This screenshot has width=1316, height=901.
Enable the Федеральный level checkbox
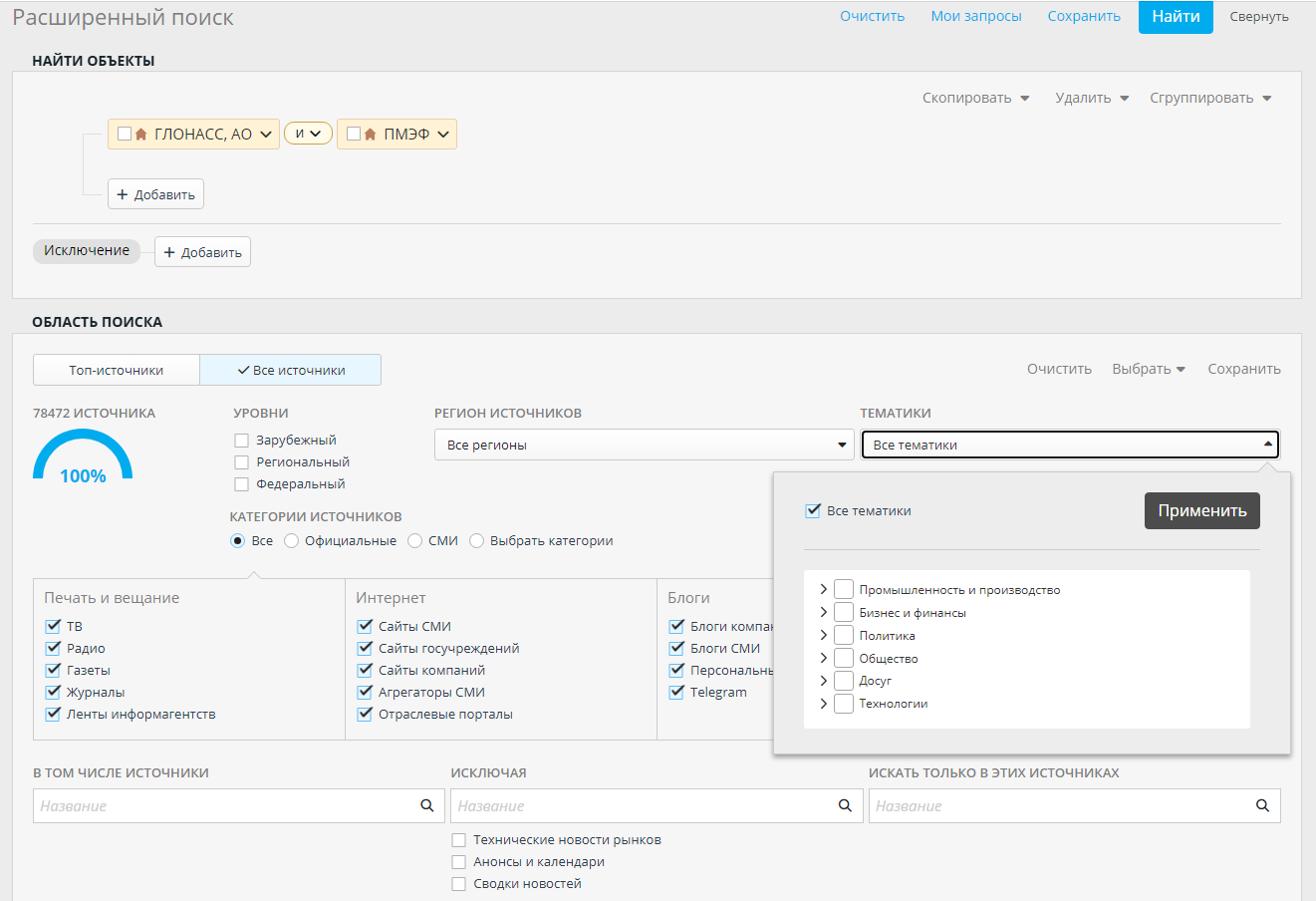click(x=241, y=484)
